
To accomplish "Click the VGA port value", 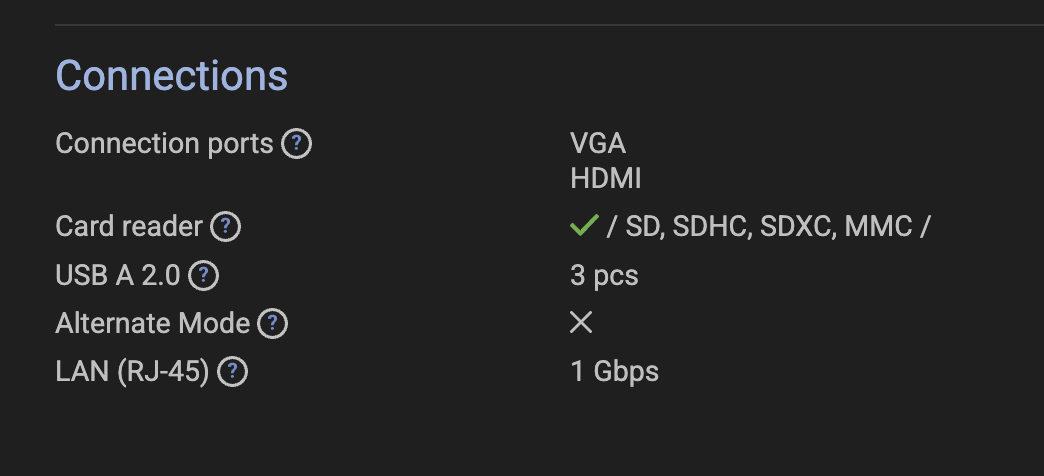I will 598,143.
